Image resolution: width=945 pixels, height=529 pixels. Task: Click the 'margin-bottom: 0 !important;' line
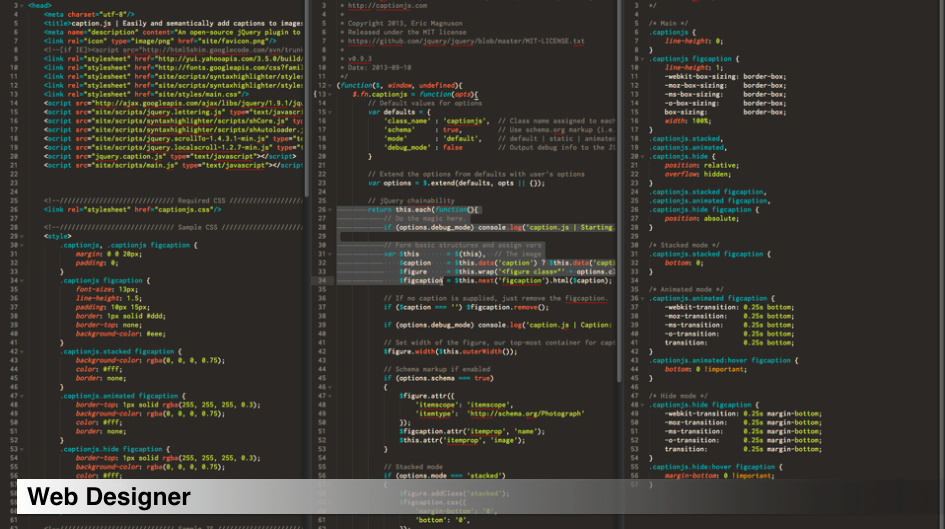point(721,475)
